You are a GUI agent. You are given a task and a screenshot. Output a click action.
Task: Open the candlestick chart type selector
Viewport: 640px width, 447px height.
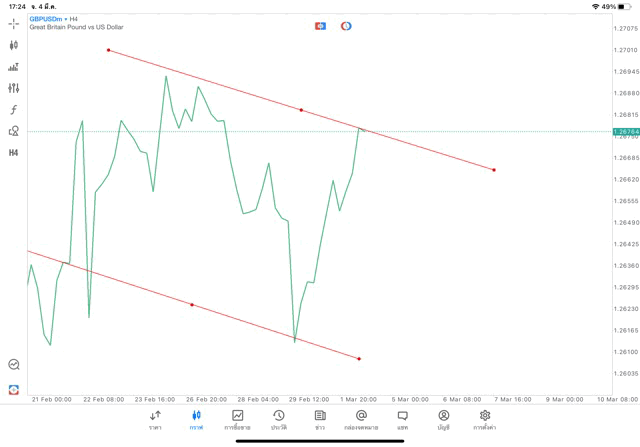14,45
